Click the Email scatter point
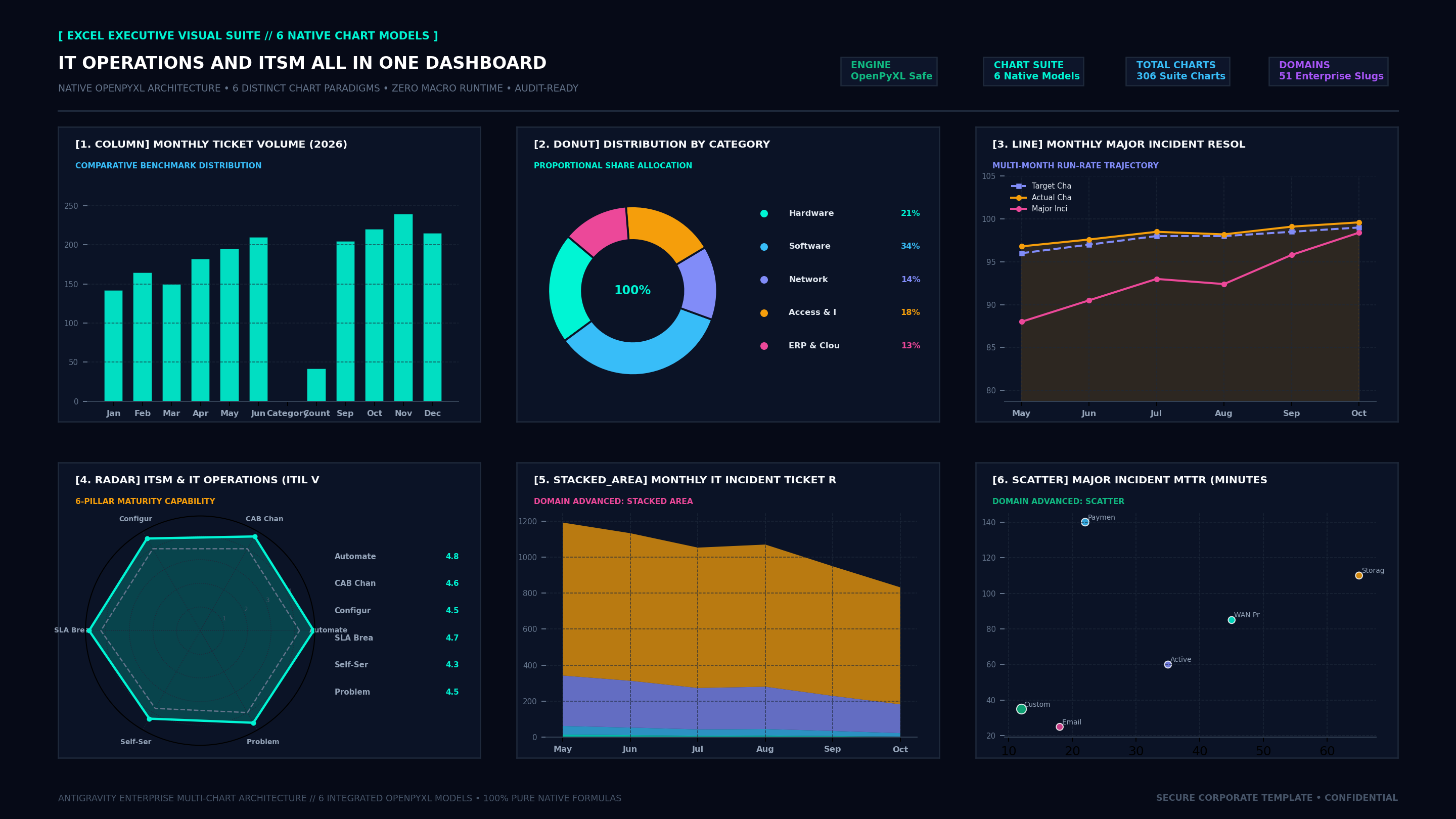 point(1060,727)
